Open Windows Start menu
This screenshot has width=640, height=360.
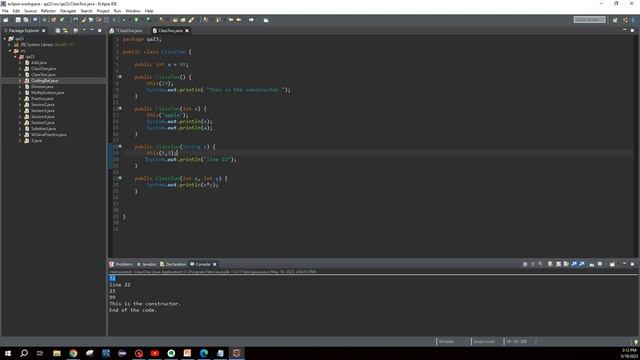click(x=8, y=353)
